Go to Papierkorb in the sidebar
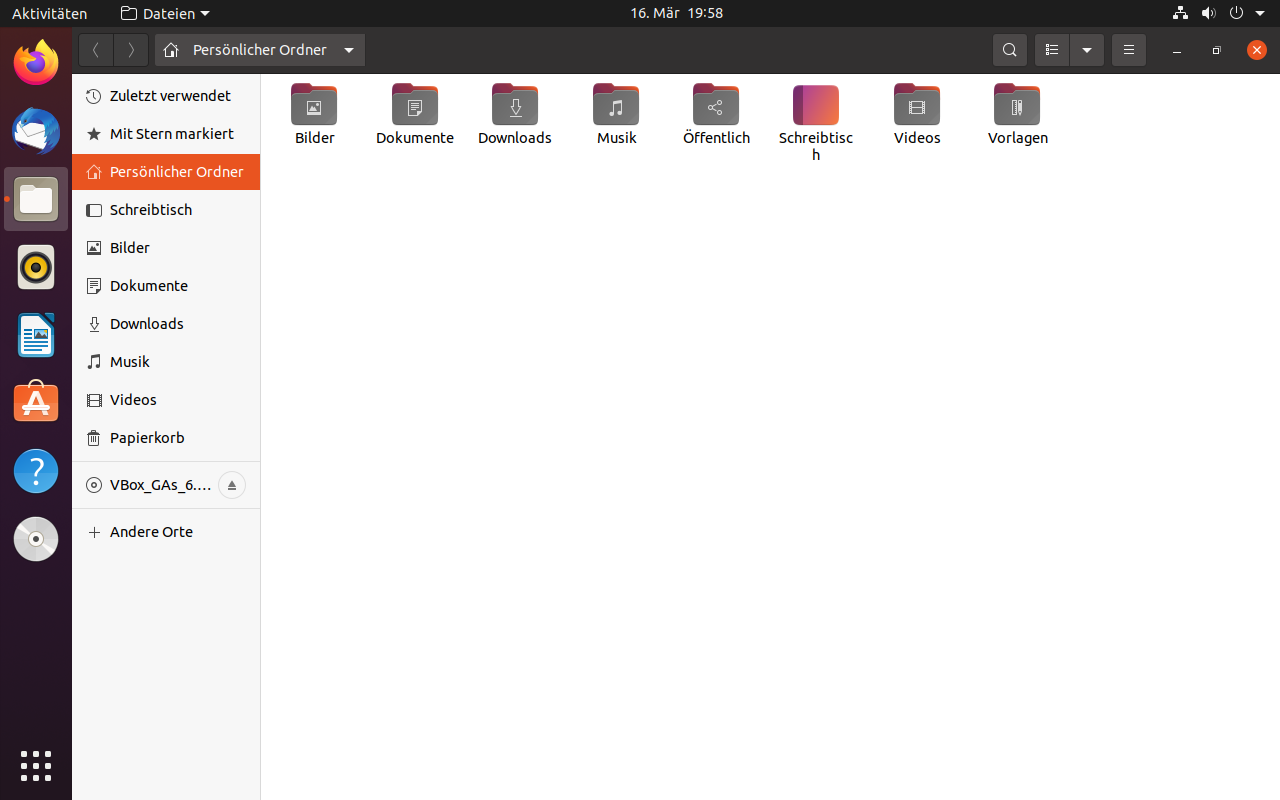This screenshot has width=1280, height=800. (x=147, y=438)
